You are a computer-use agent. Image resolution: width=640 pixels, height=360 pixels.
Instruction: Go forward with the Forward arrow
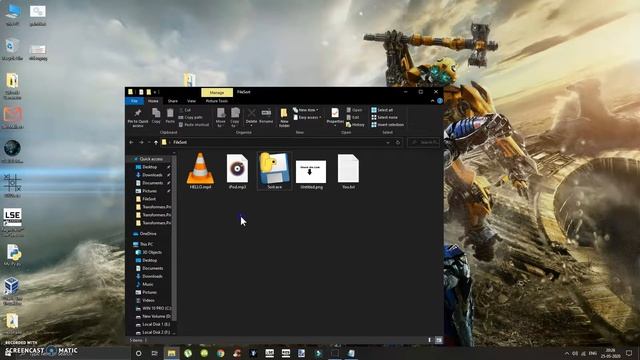pyautogui.click(x=141, y=142)
